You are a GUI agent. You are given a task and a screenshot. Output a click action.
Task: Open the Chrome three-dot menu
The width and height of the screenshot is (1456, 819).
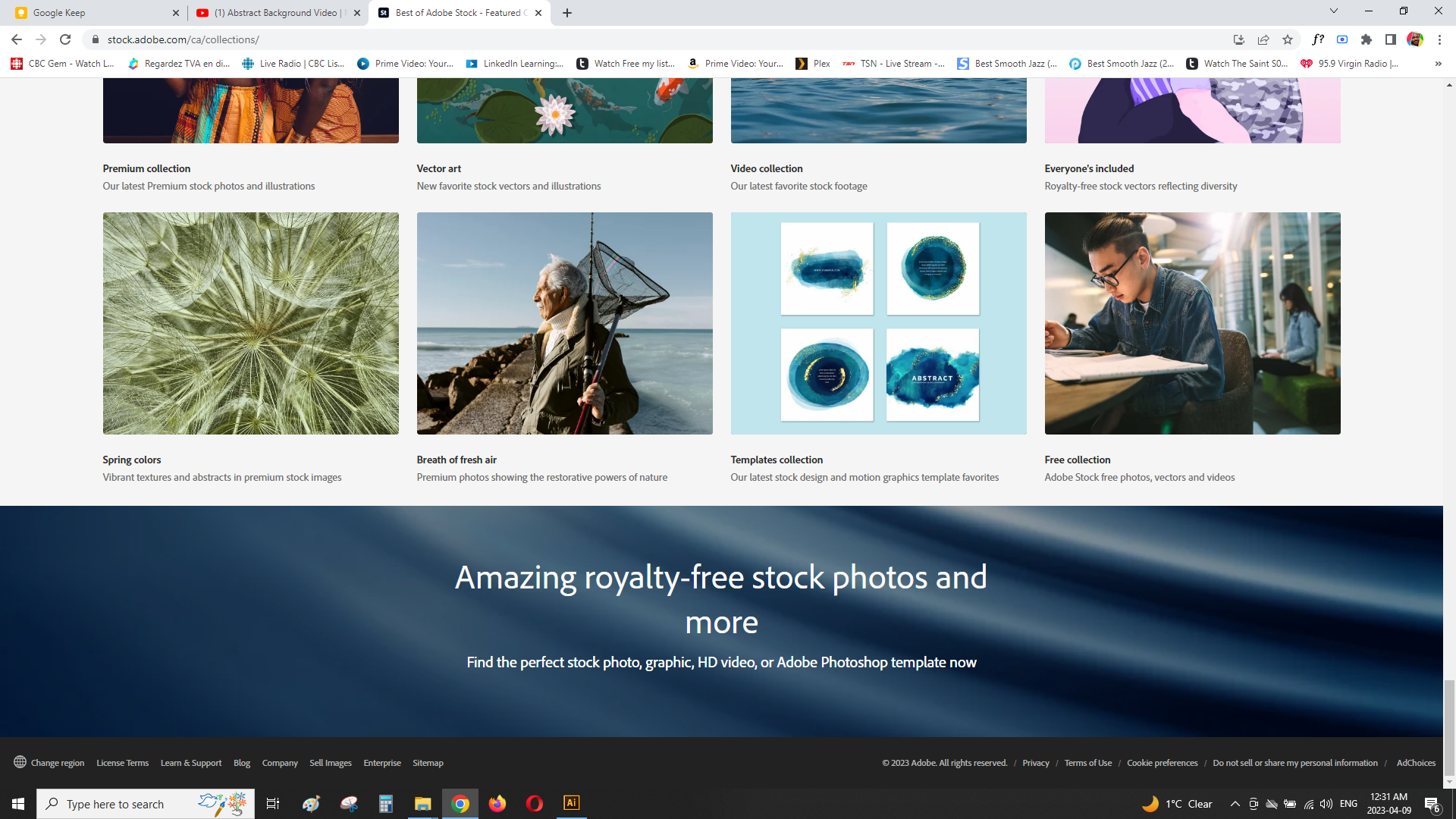click(x=1439, y=39)
